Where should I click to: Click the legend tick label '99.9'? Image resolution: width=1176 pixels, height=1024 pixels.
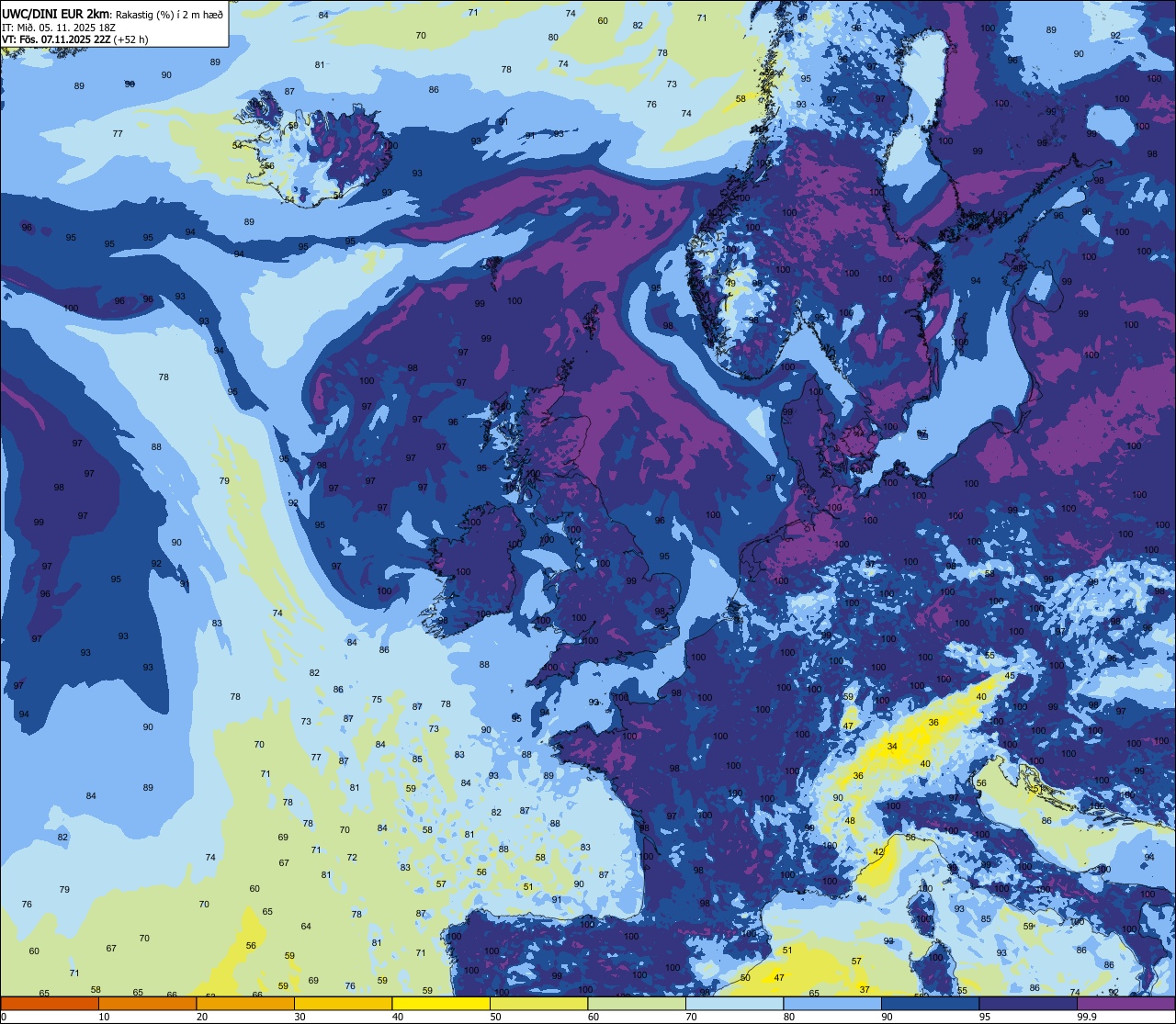1087,1016
